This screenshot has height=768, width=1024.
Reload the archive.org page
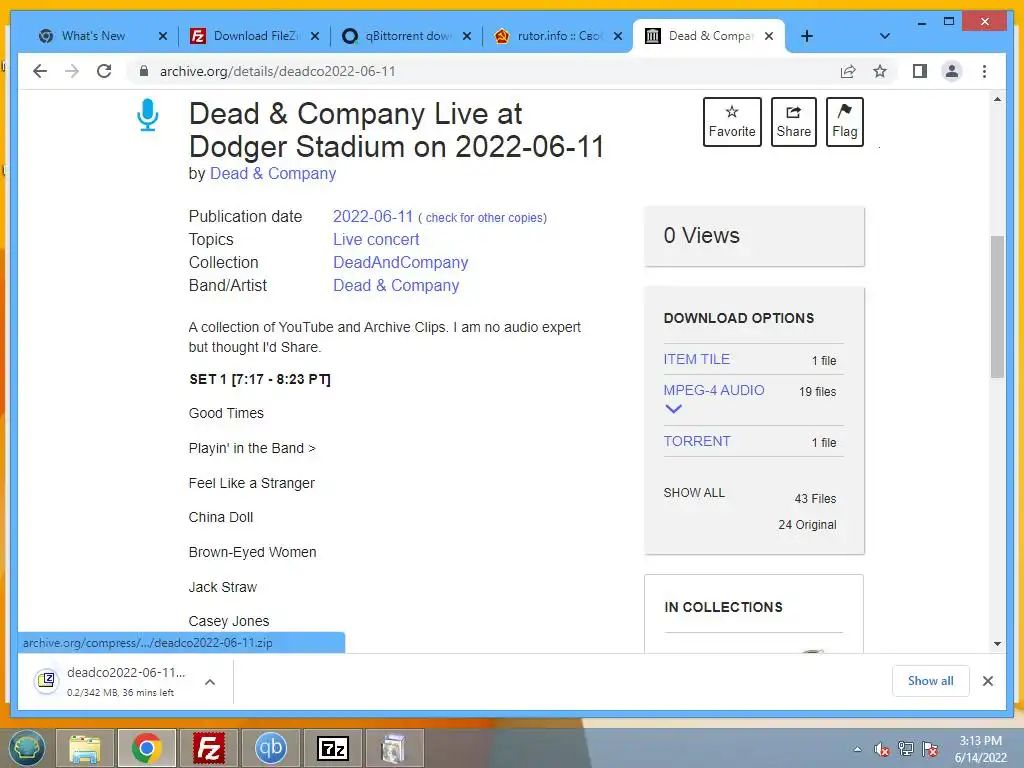104,71
